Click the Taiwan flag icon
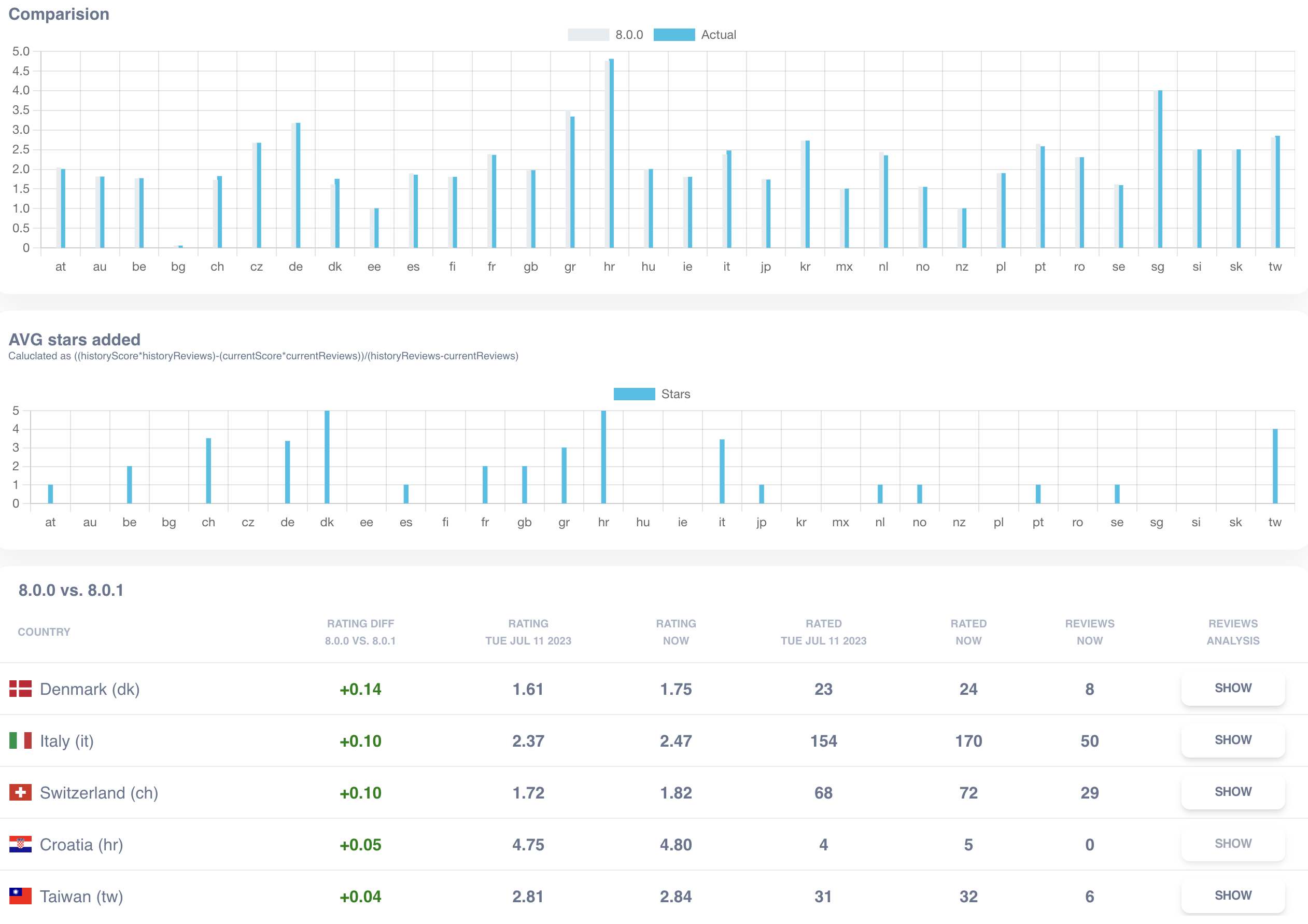Viewport: 1308px width, 924px height. click(x=21, y=896)
